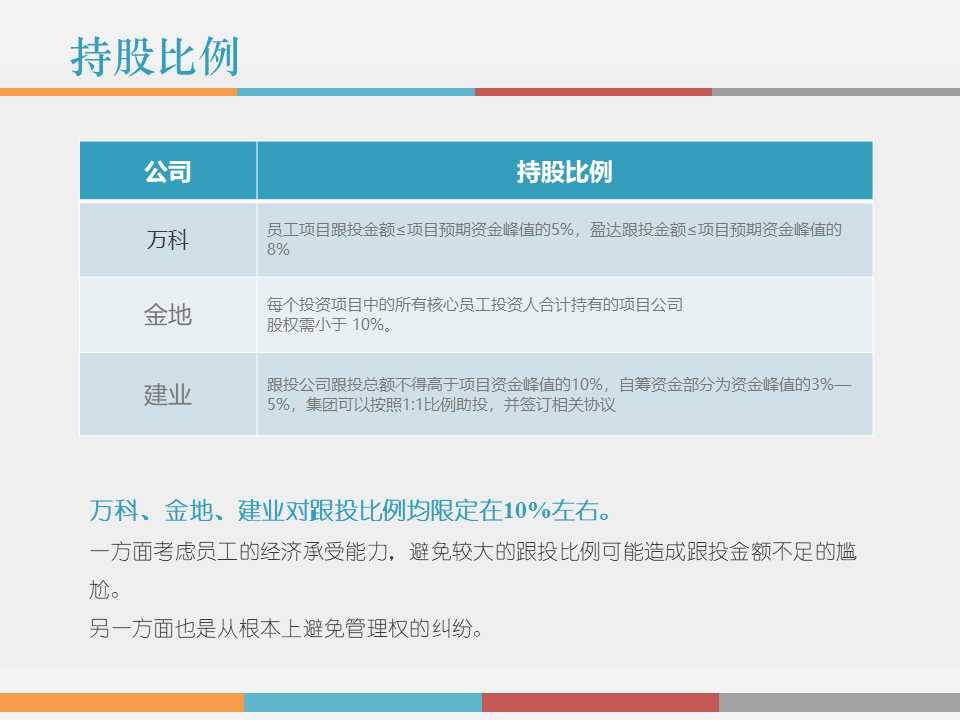This screenshot has width=960, height=720.
Task: Click the 建业 row label cell
Action: pyautogui.click(x=167, y=393)
